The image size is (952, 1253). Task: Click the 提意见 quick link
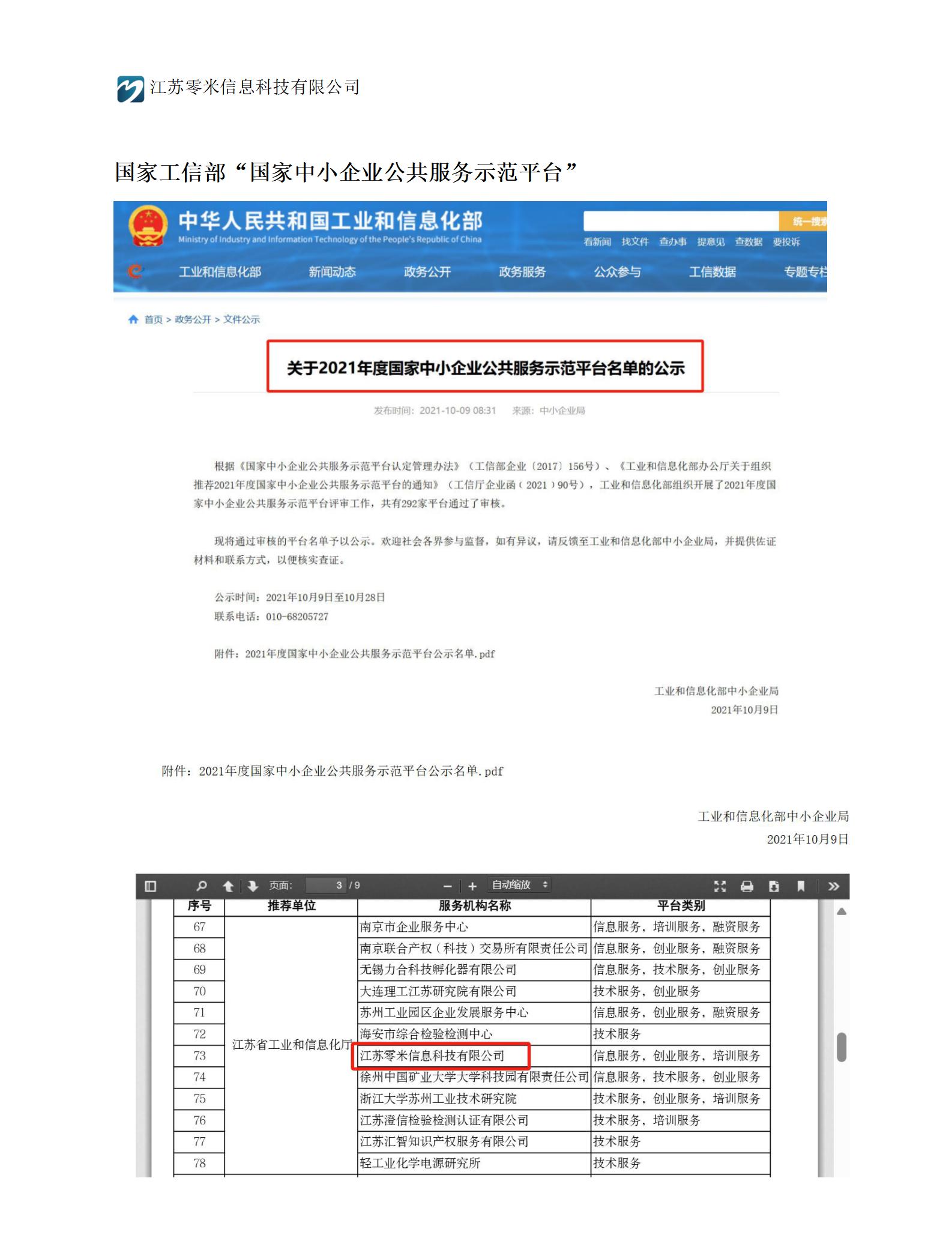pos(711,242)
